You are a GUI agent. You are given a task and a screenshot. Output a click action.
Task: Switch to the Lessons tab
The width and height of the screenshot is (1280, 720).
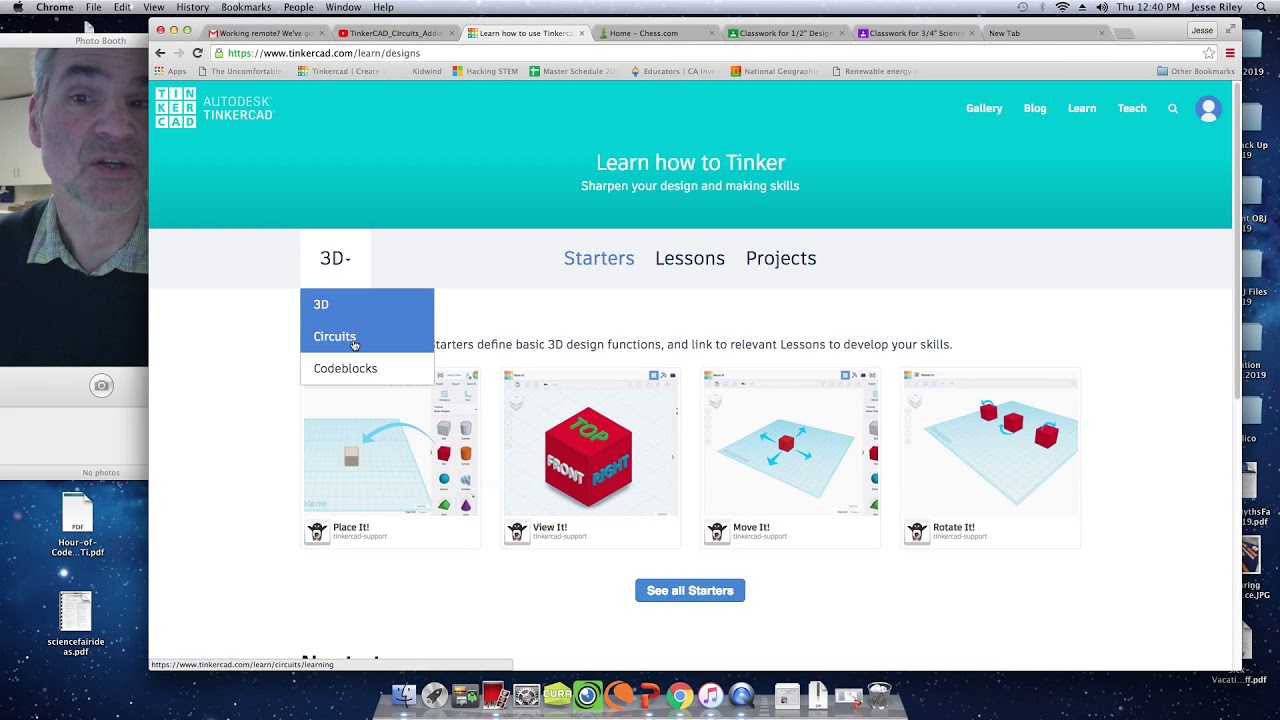(x=690, y=258)
